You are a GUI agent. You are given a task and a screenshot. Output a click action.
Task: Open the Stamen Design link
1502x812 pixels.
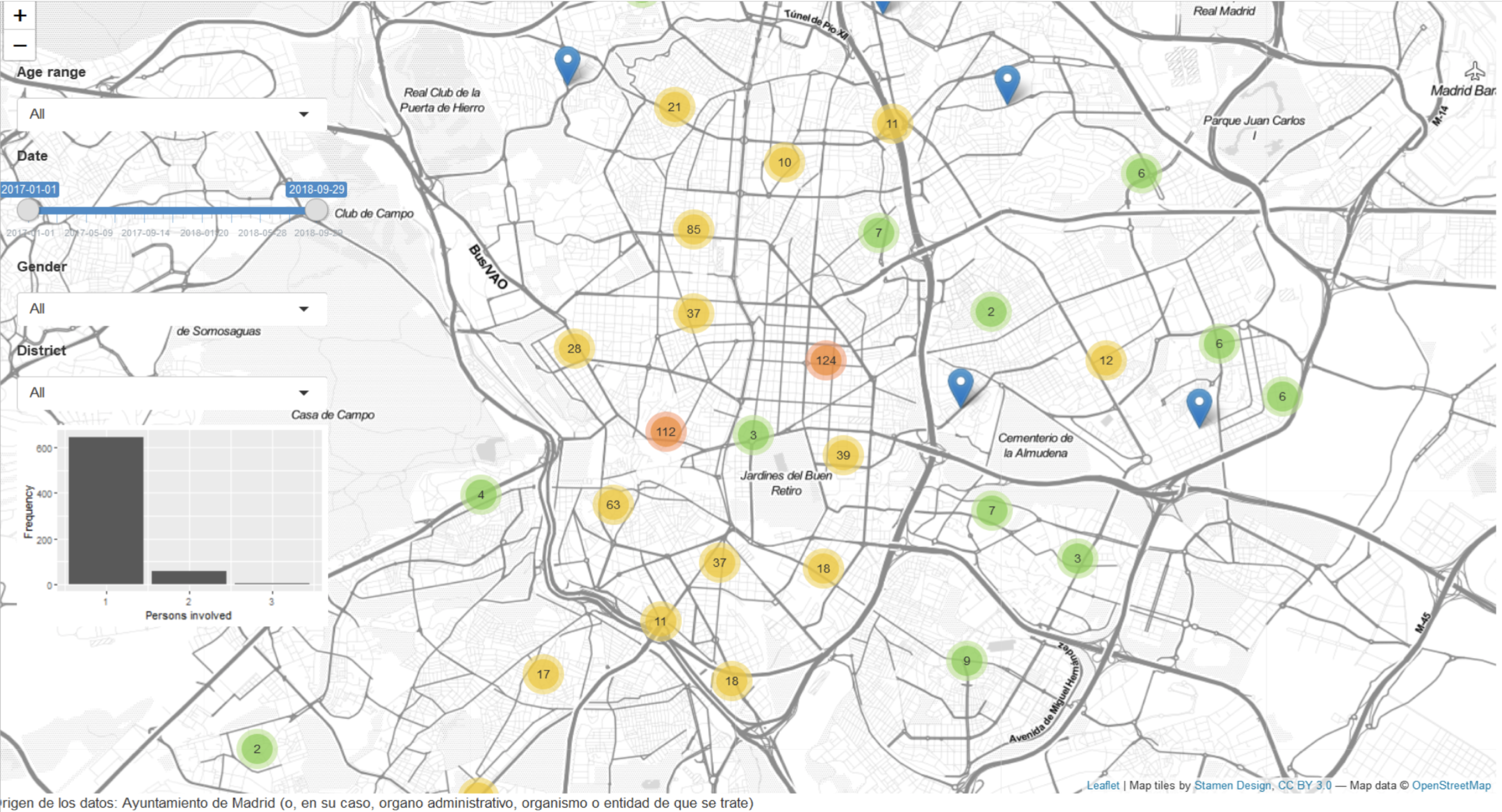1232,785
